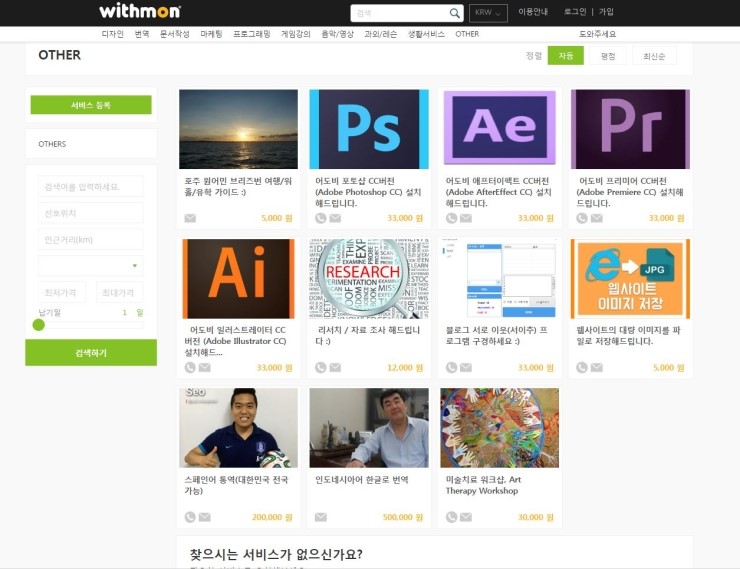This screenshot has height=569, width=740.
Task: Open the 게임강의 category menu
Action: click(296, 34)
